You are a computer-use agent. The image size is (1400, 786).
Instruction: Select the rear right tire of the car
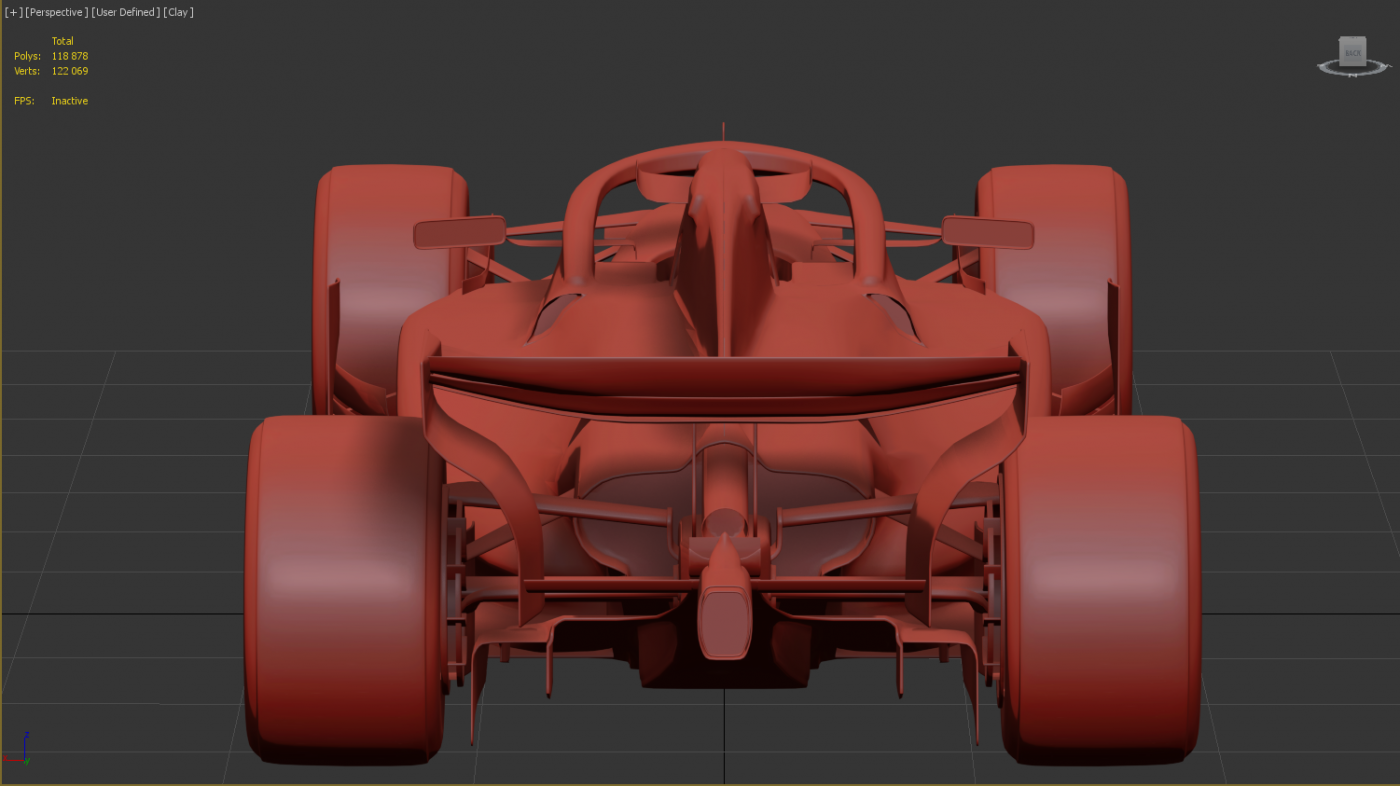pyautogui.click(x=1100, y=590)
